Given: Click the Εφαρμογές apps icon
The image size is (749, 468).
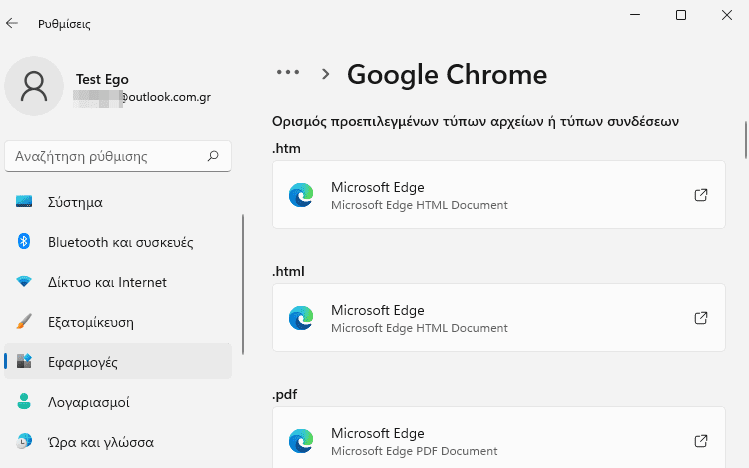Looking at the screenshot, I should point(24,361).
